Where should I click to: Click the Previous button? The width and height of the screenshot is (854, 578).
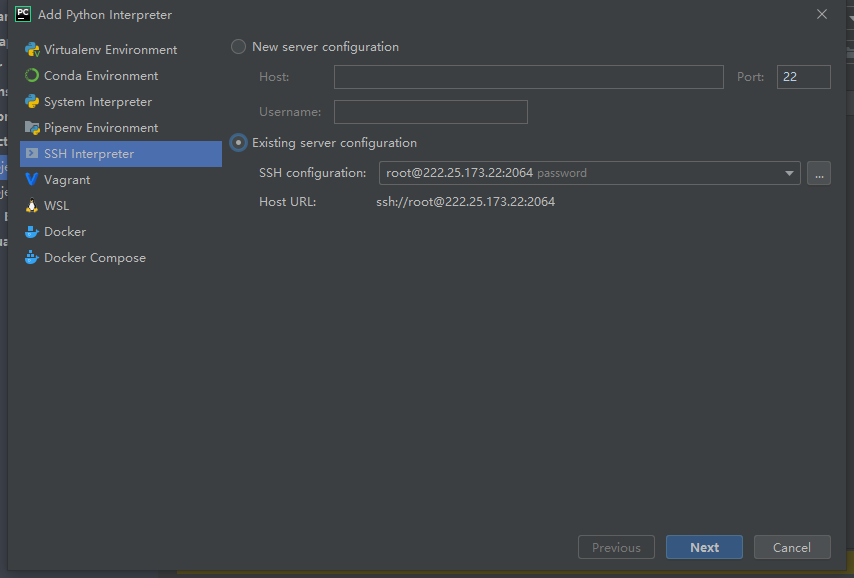pos(616,547)
